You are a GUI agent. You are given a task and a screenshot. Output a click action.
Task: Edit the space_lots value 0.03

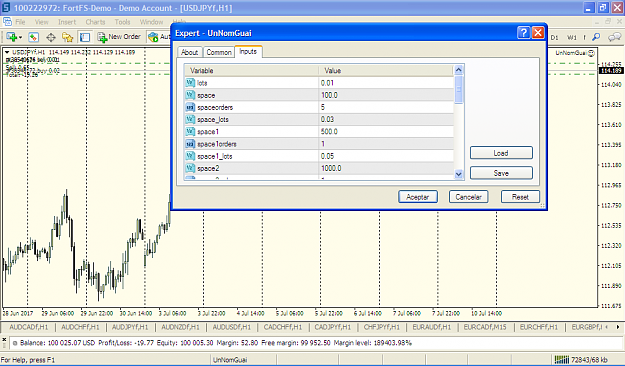(x=386, y=120)
